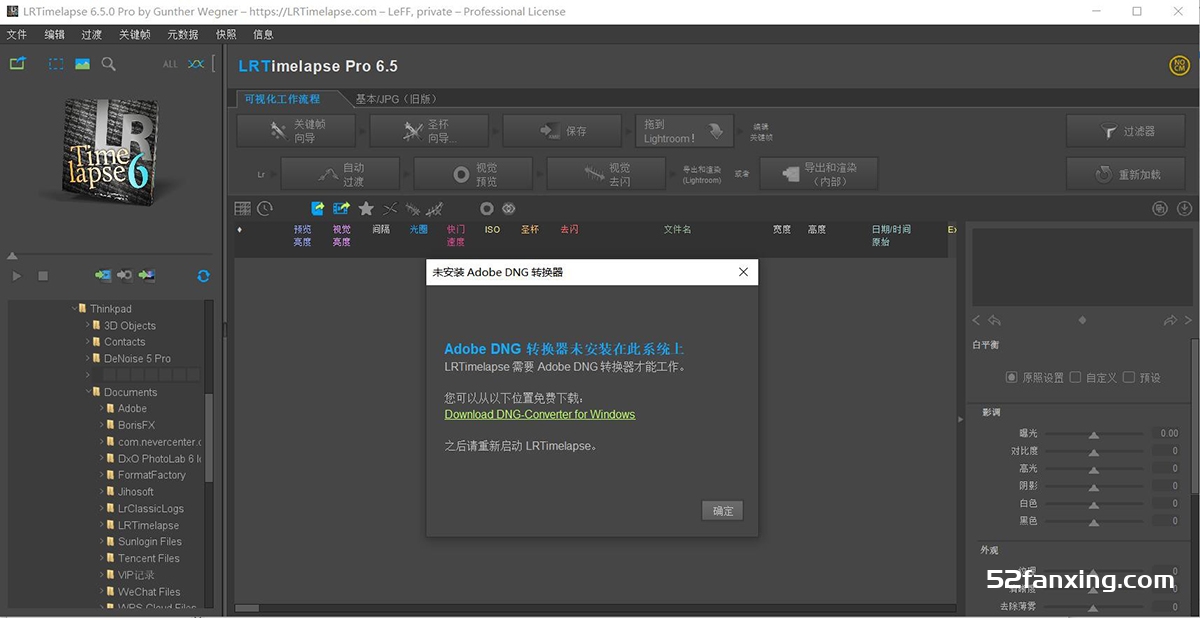Click the star rating icon
The width and height of the screenshot is (1200, 618).
tap(366, 209)
